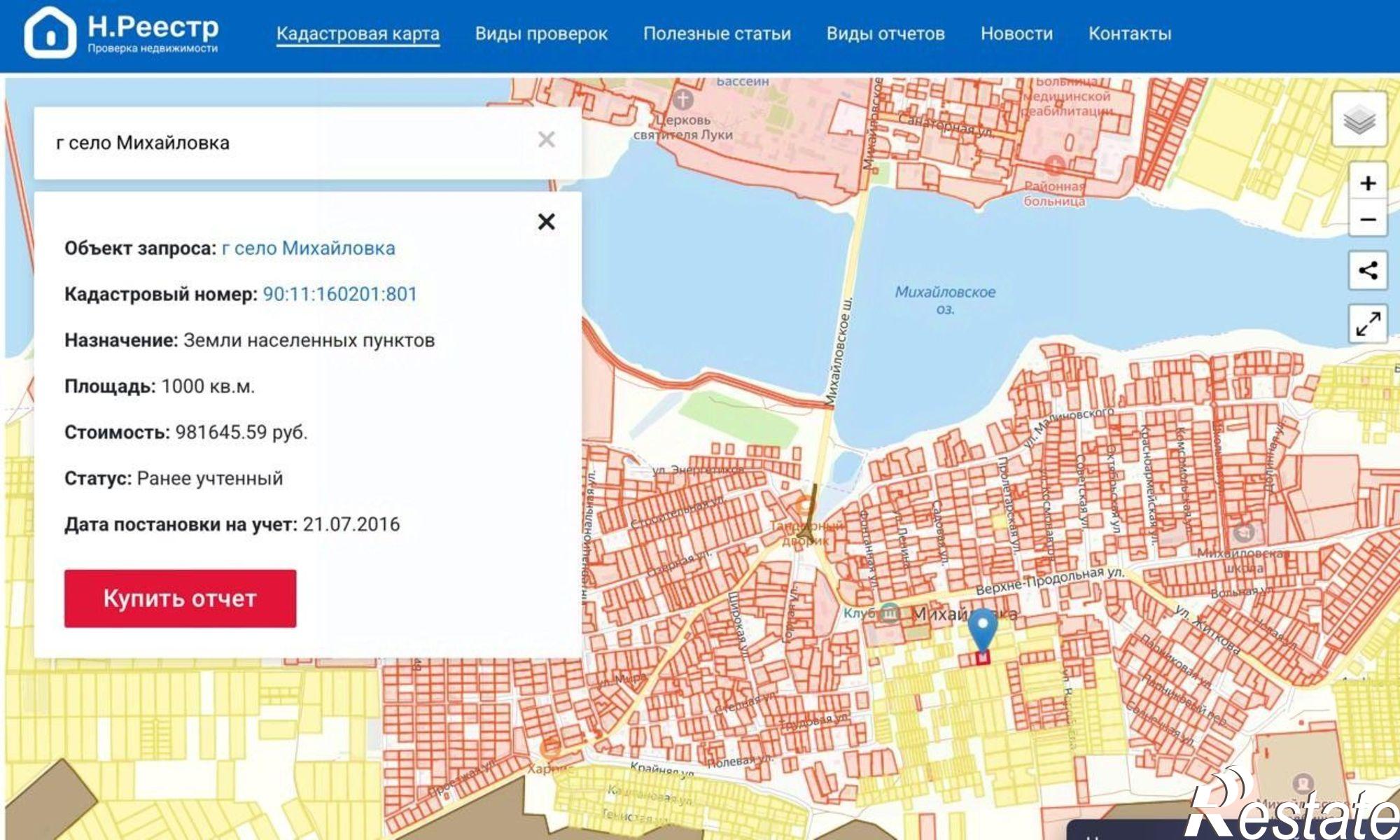Click the г село Михайловка object link
The height and width of the screenshot is (840, 1400).
[308, 248]
